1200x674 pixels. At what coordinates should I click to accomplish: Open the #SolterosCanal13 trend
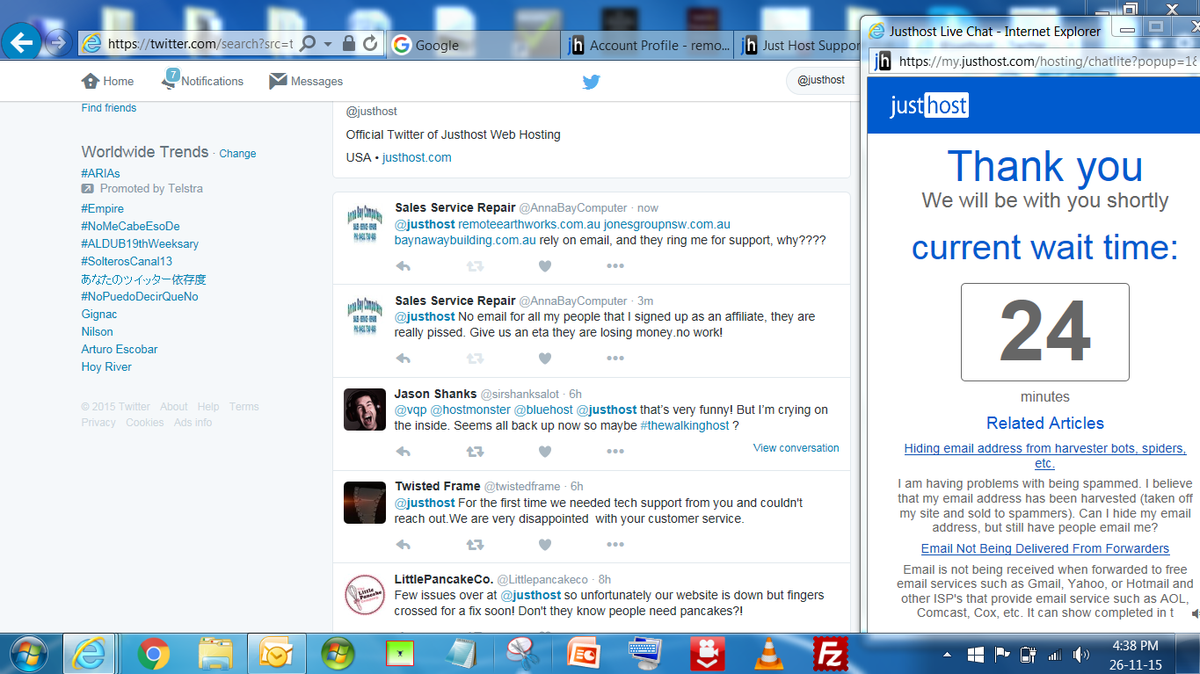[127, 261]
